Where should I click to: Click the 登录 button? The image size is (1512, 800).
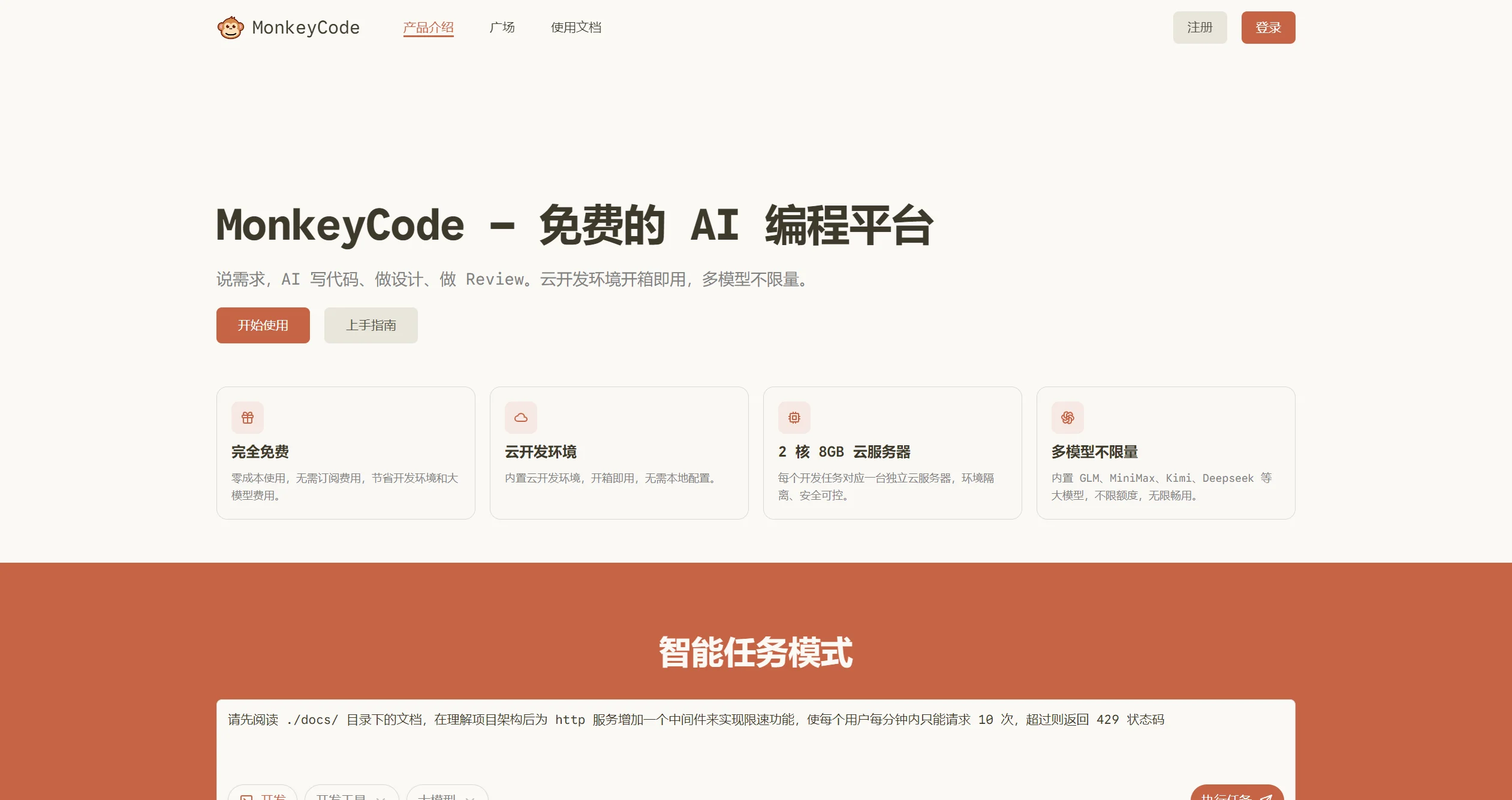1268,27
